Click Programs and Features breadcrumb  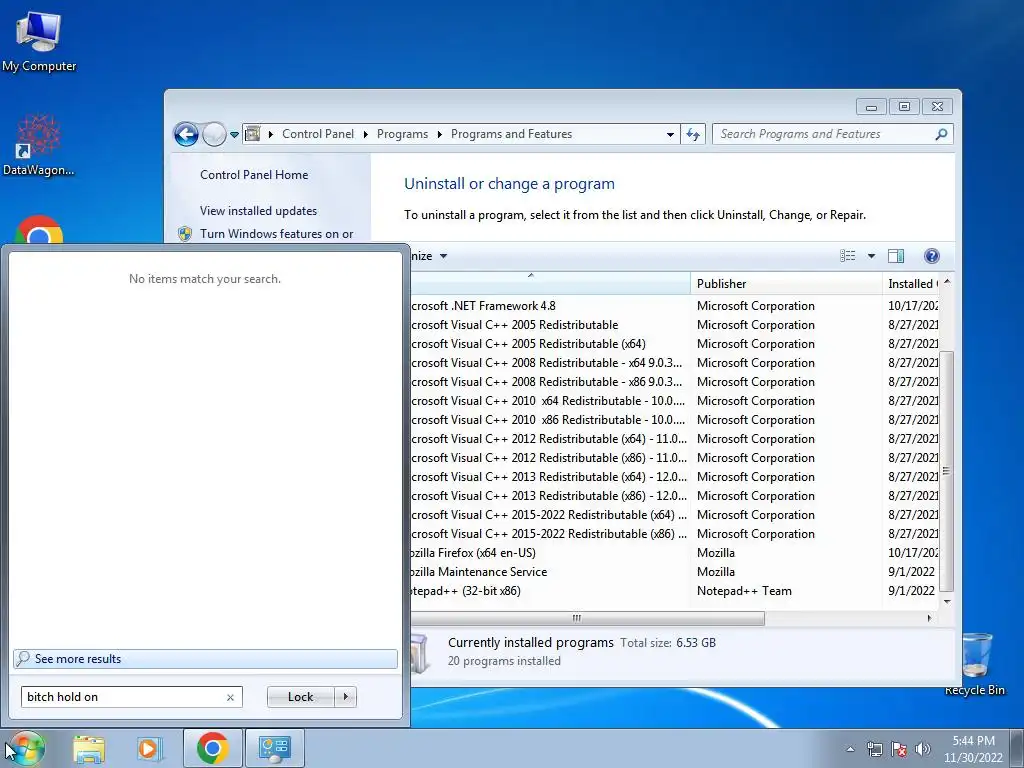tap(511, 134)
